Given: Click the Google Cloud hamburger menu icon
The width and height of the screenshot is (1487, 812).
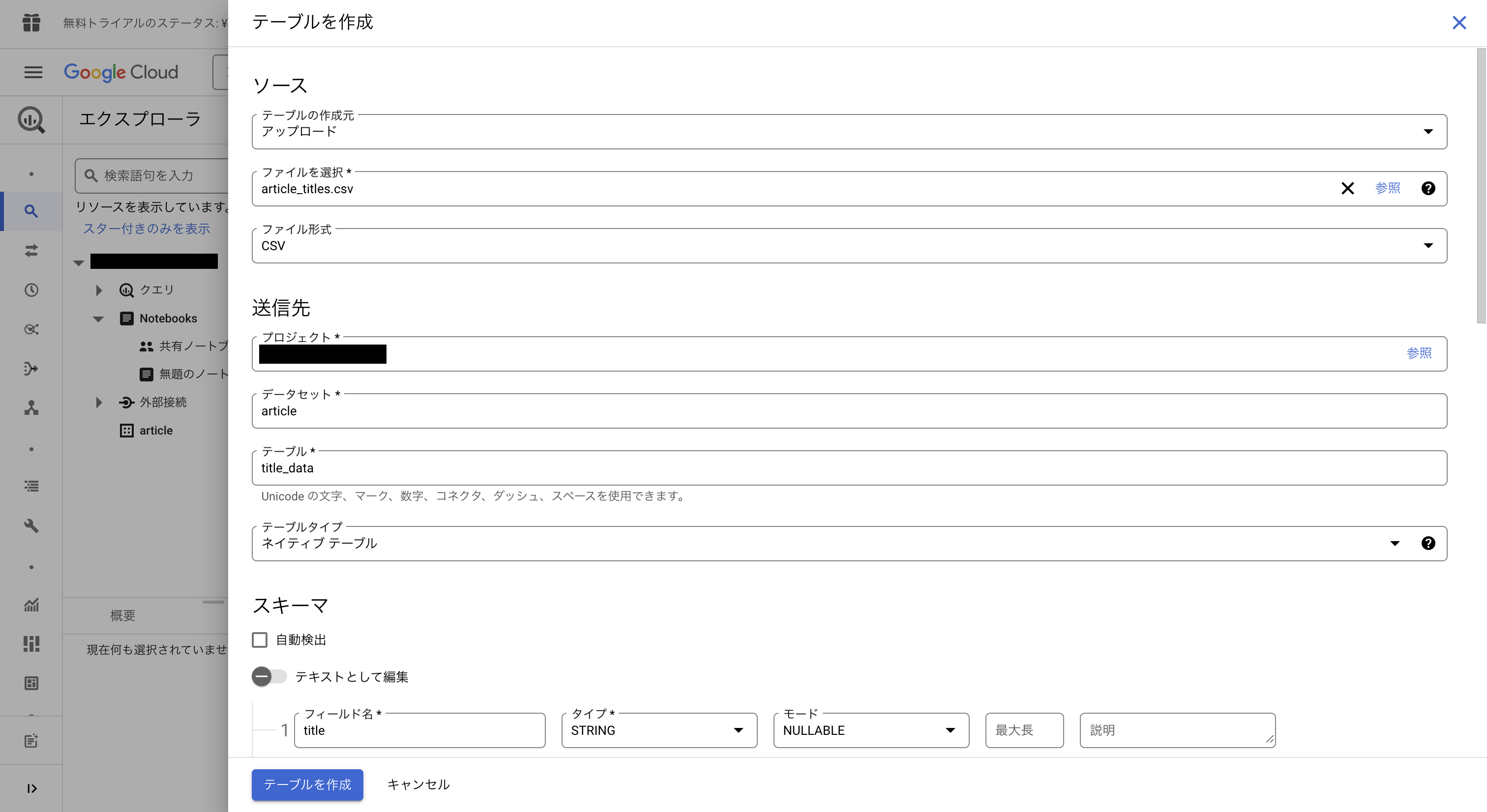Looking at the screenshot, I should pyautogui.click(x=33, y=72).
